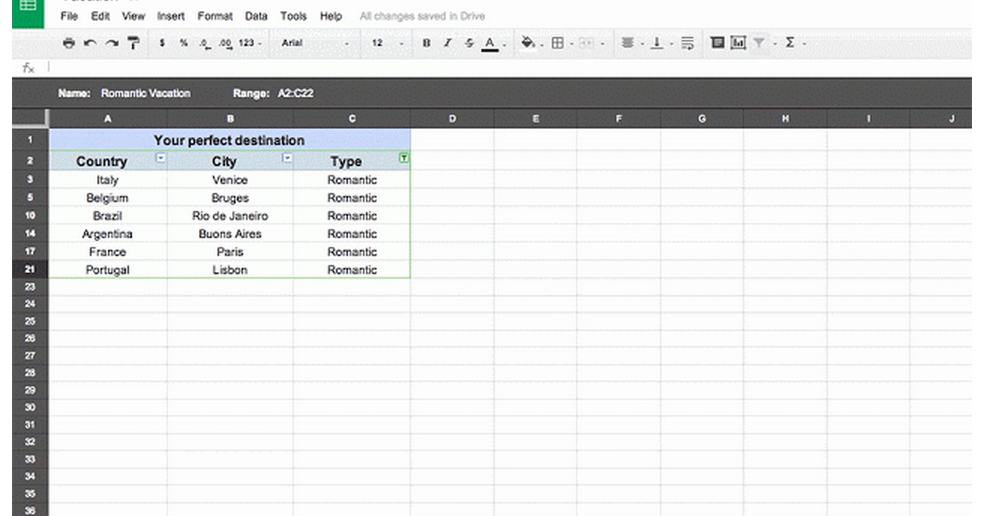This screenshot has height=516, width=984.
Task: Click the formula bar input
Action: [x=510, y=68]
